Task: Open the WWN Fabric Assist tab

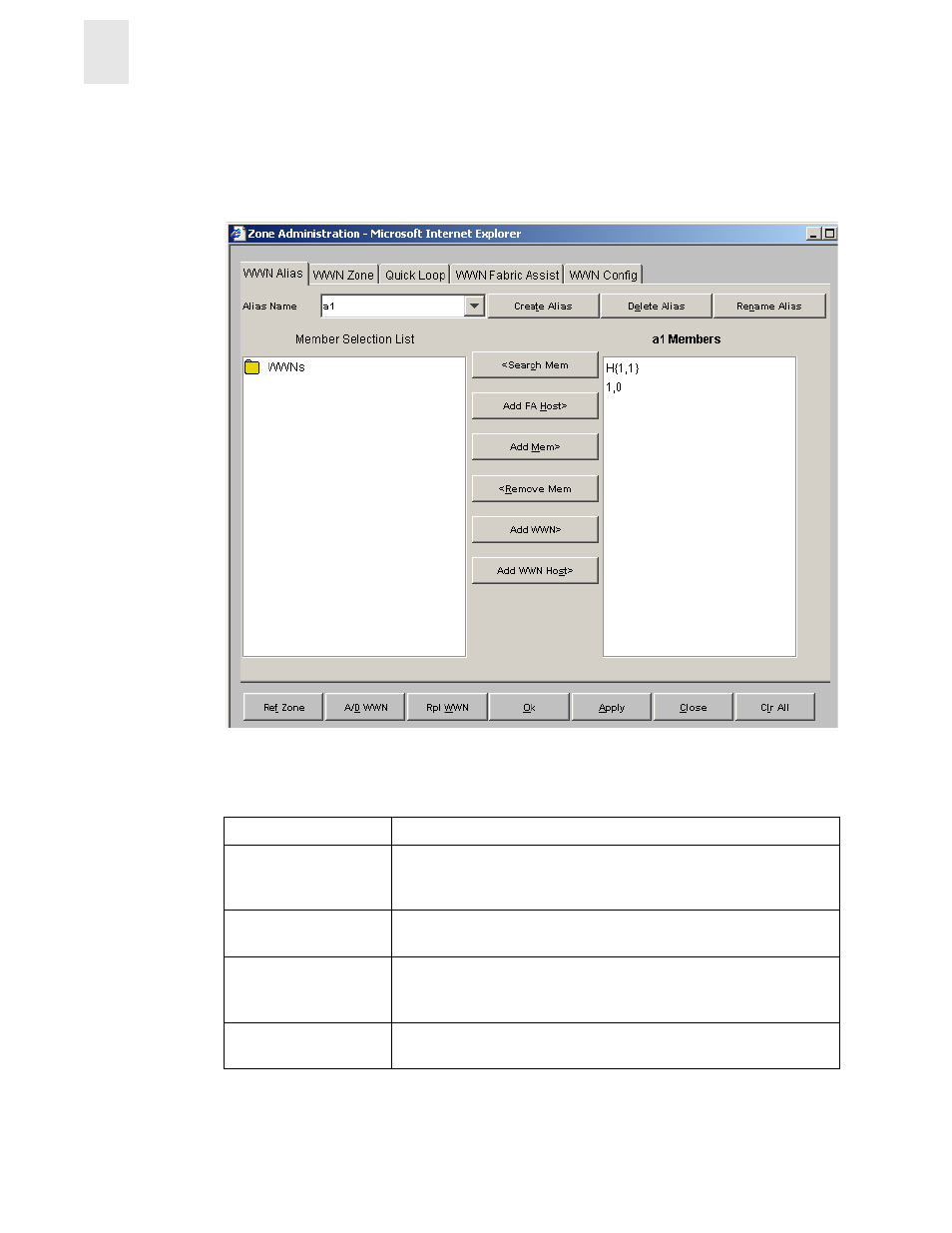Action: (x=507, y=276)
